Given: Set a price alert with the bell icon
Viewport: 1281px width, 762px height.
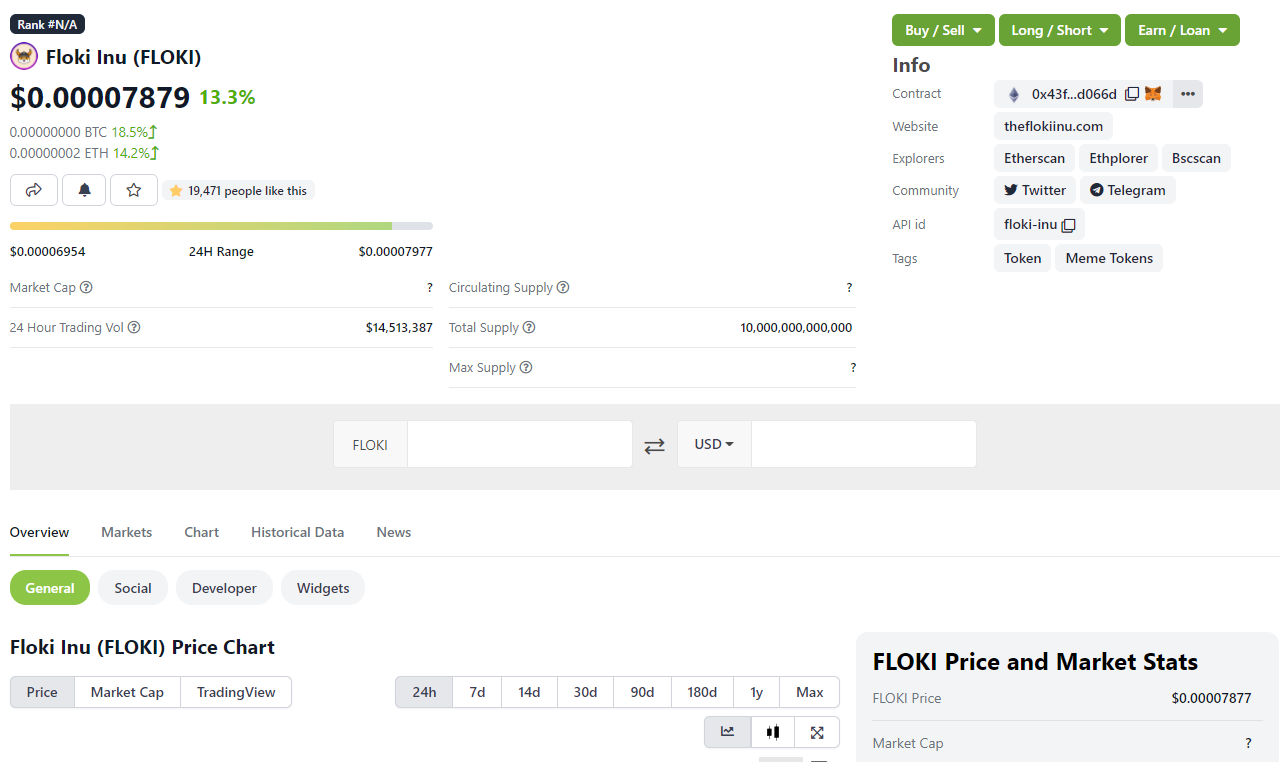Looking at the screenshot, I should click(84, 190).
